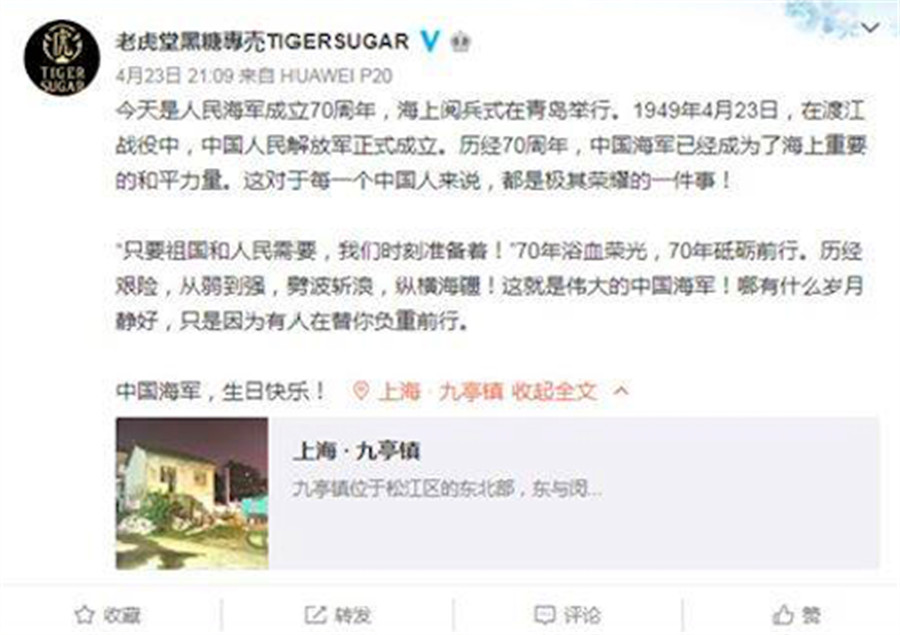Open the Tiger Sugar profile avatar

pos(62,58)
